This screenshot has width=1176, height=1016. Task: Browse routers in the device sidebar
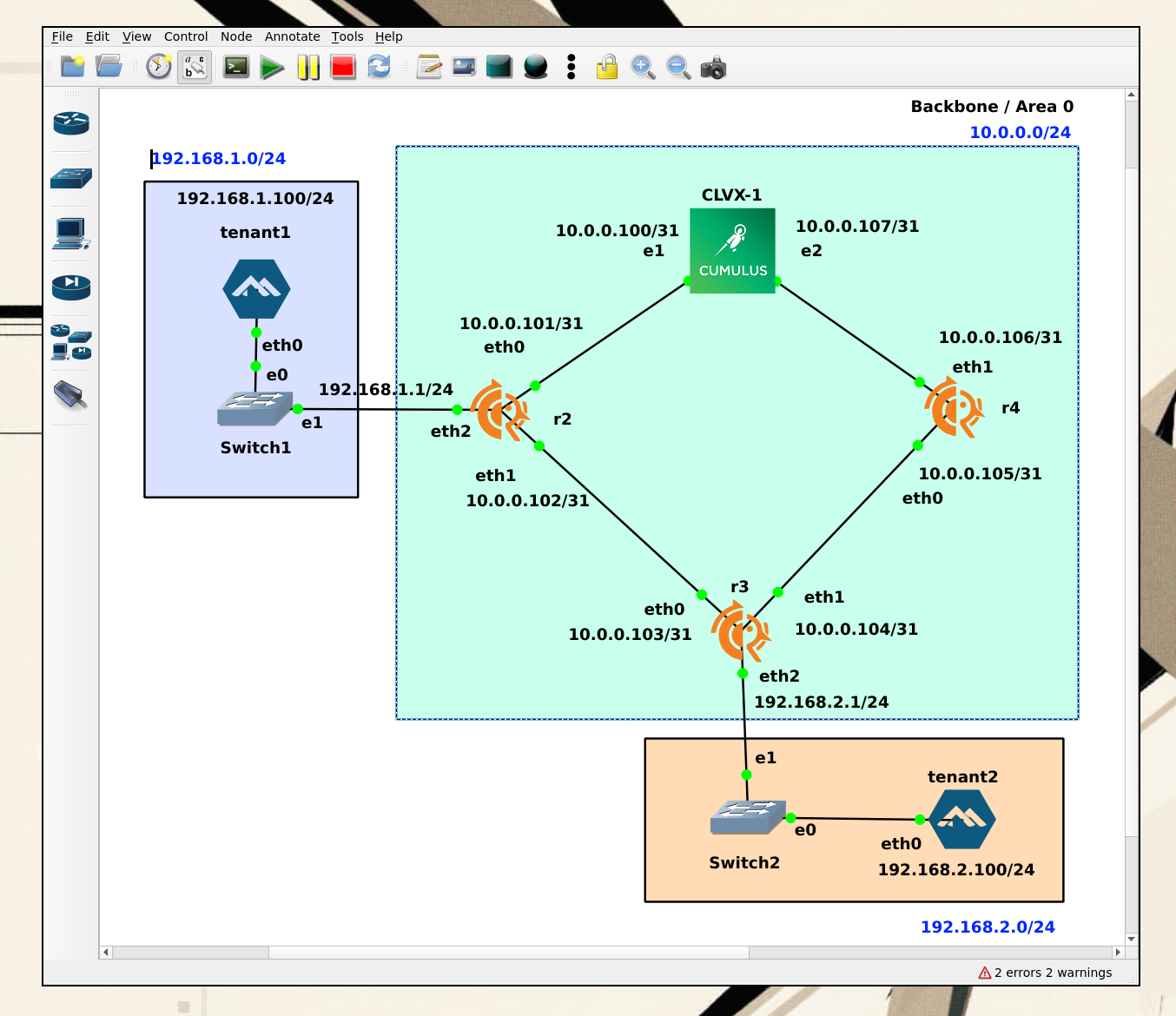[x=71, y=123]
